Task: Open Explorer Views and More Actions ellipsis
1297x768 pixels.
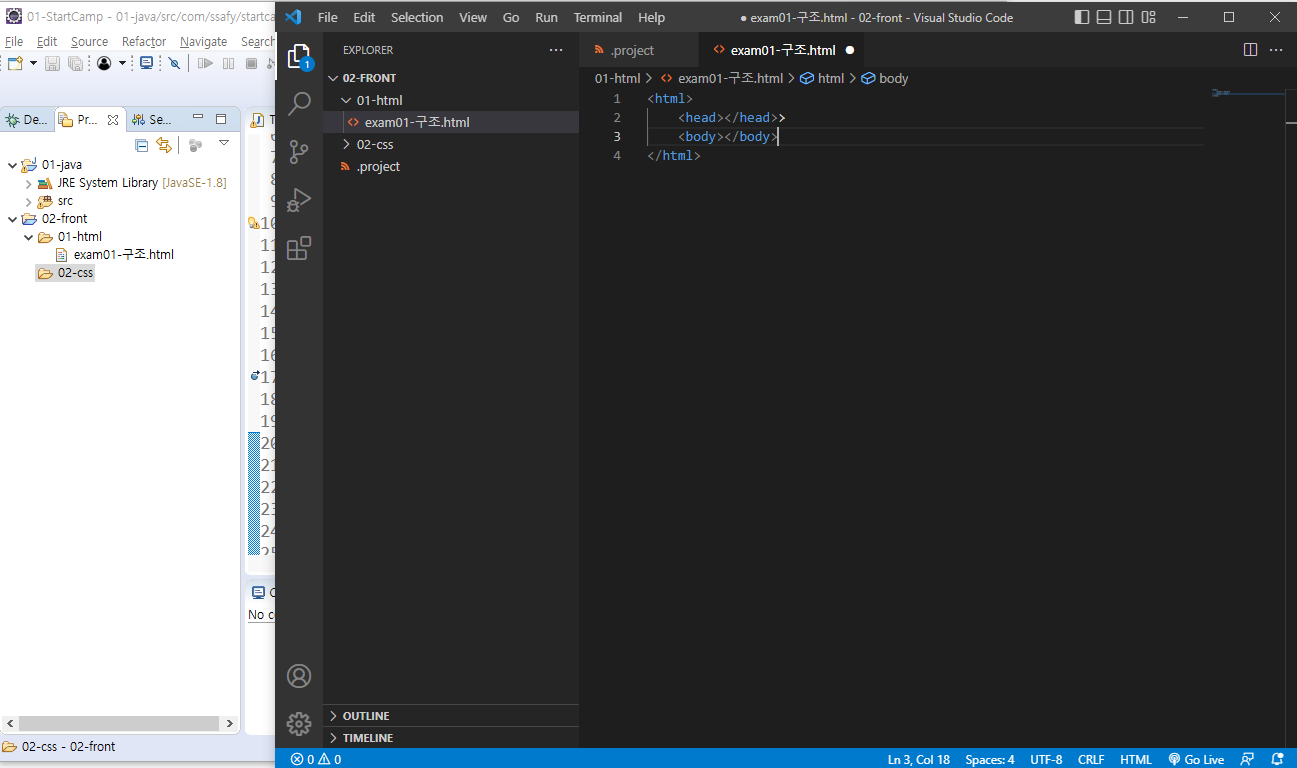Action: pyautogui.click(x=556, y=50)
